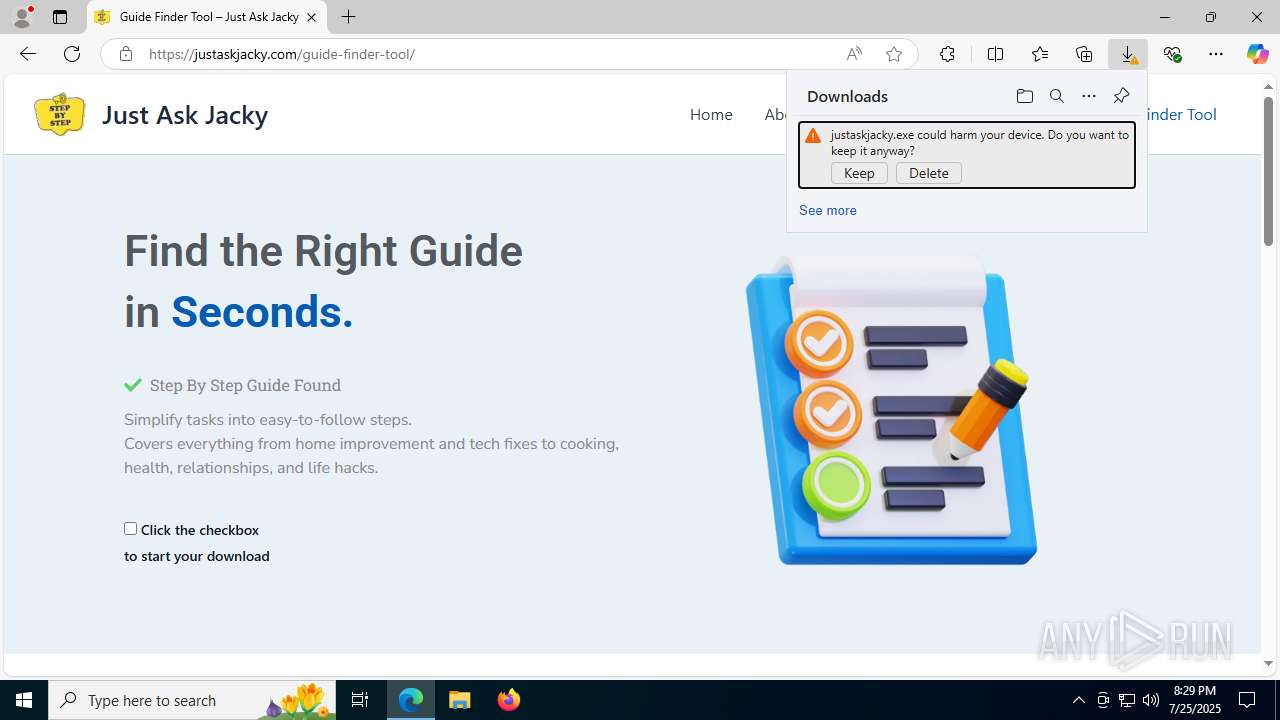The width and height of the screenshot is (1280, 720).
Task: Open Microsoft Edge taskbar icon
Action: coord(411,700)
